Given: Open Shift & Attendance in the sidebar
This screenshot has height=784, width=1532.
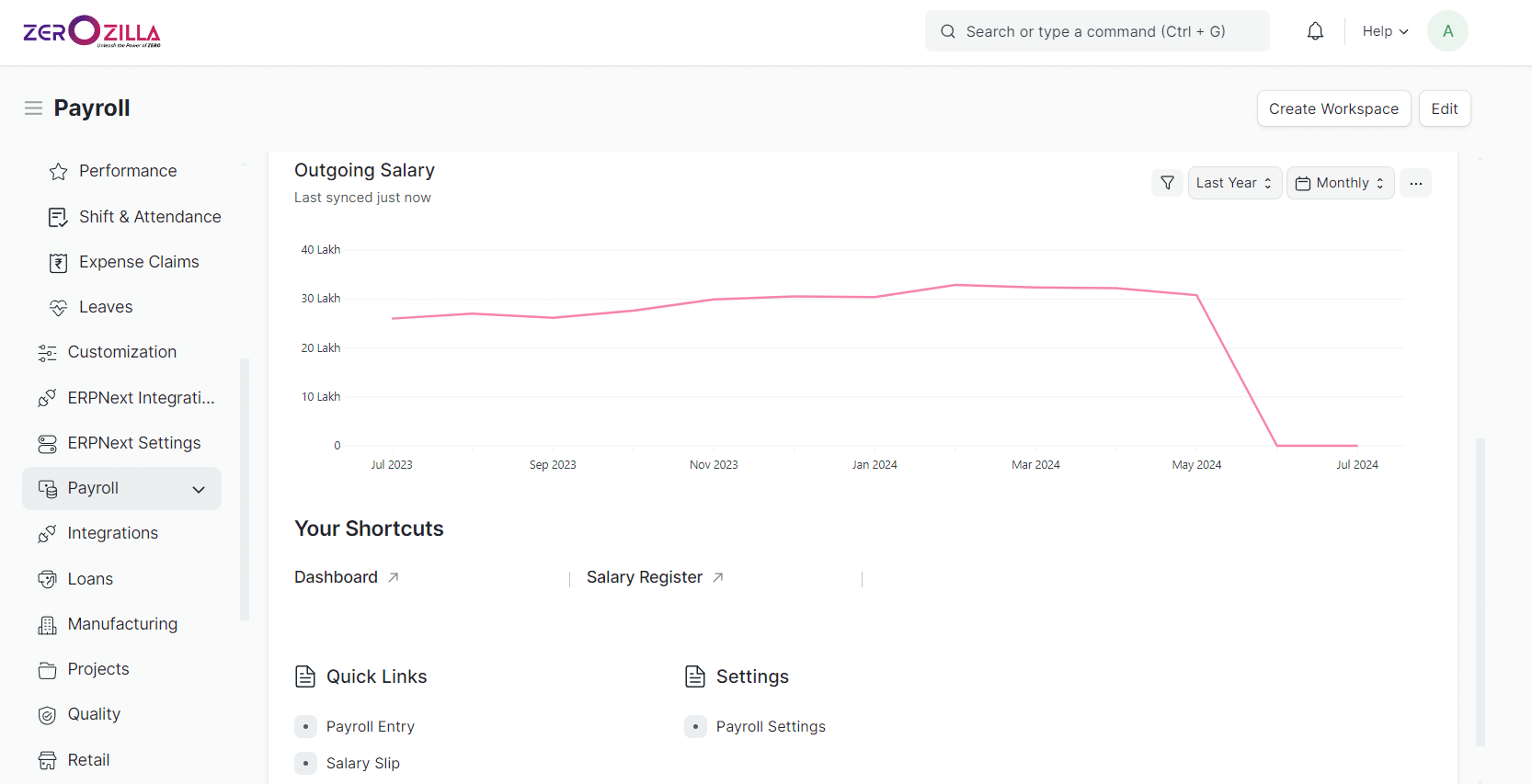Looking at the screenshot, I should click(x=150, y=217).
